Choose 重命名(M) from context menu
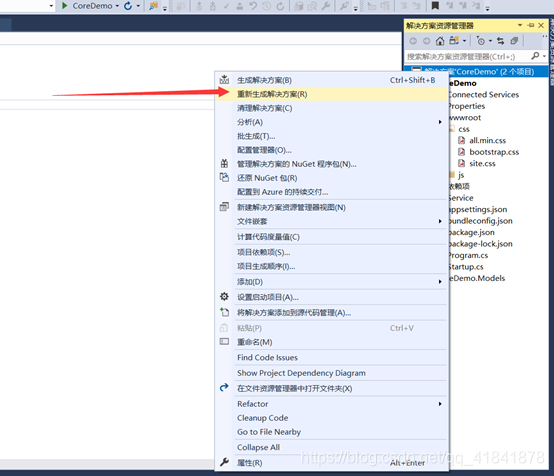 point(332,342)
